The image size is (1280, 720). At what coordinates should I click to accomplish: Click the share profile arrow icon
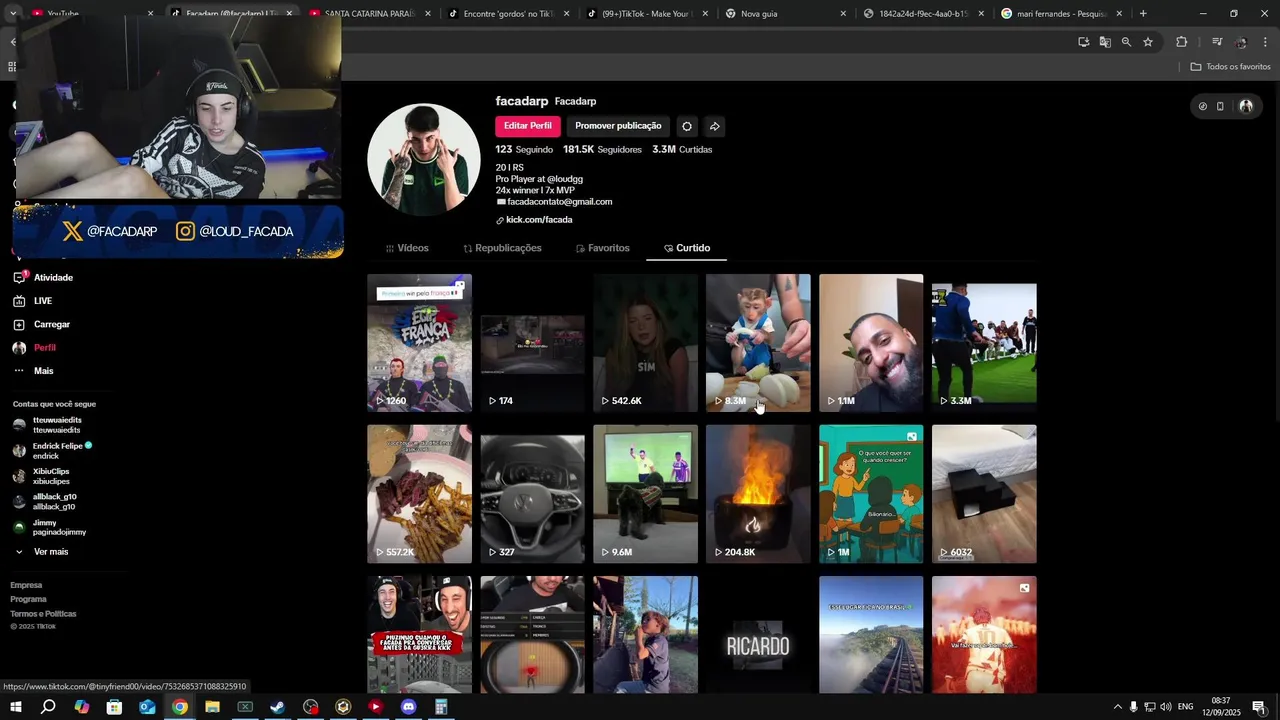[x=714, y=126]
